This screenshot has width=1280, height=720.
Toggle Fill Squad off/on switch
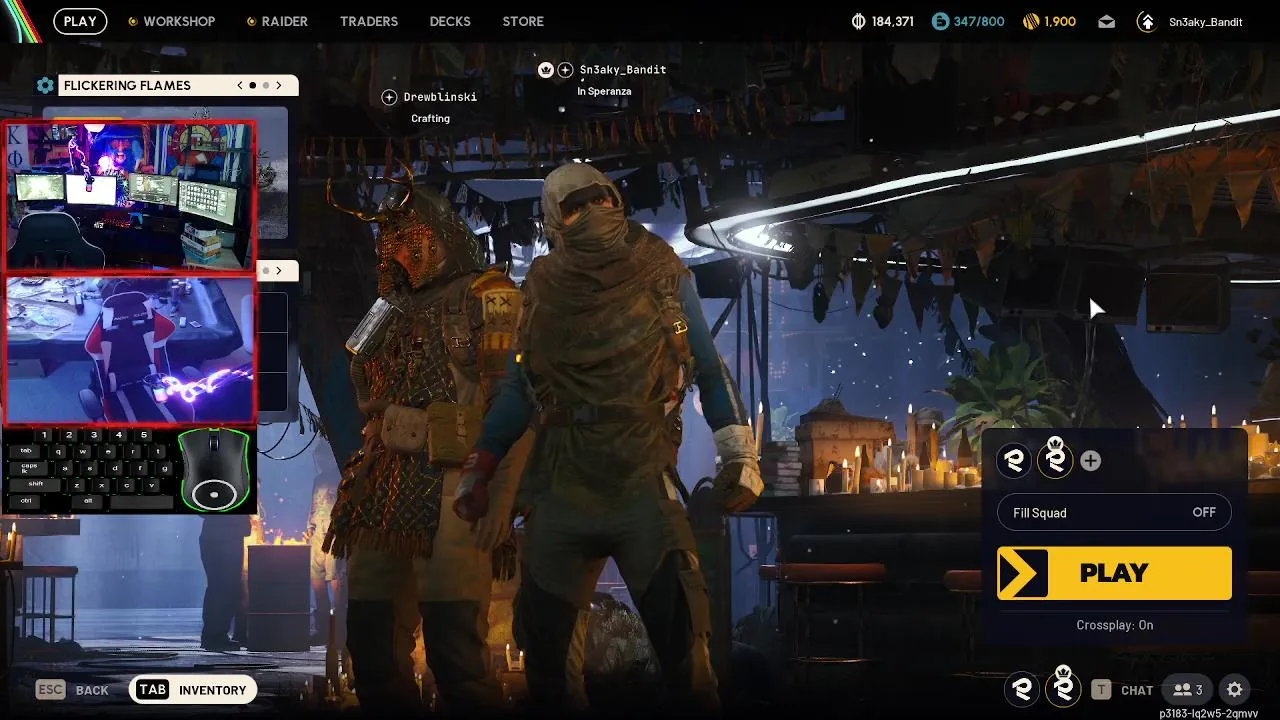pos(1114,512)
